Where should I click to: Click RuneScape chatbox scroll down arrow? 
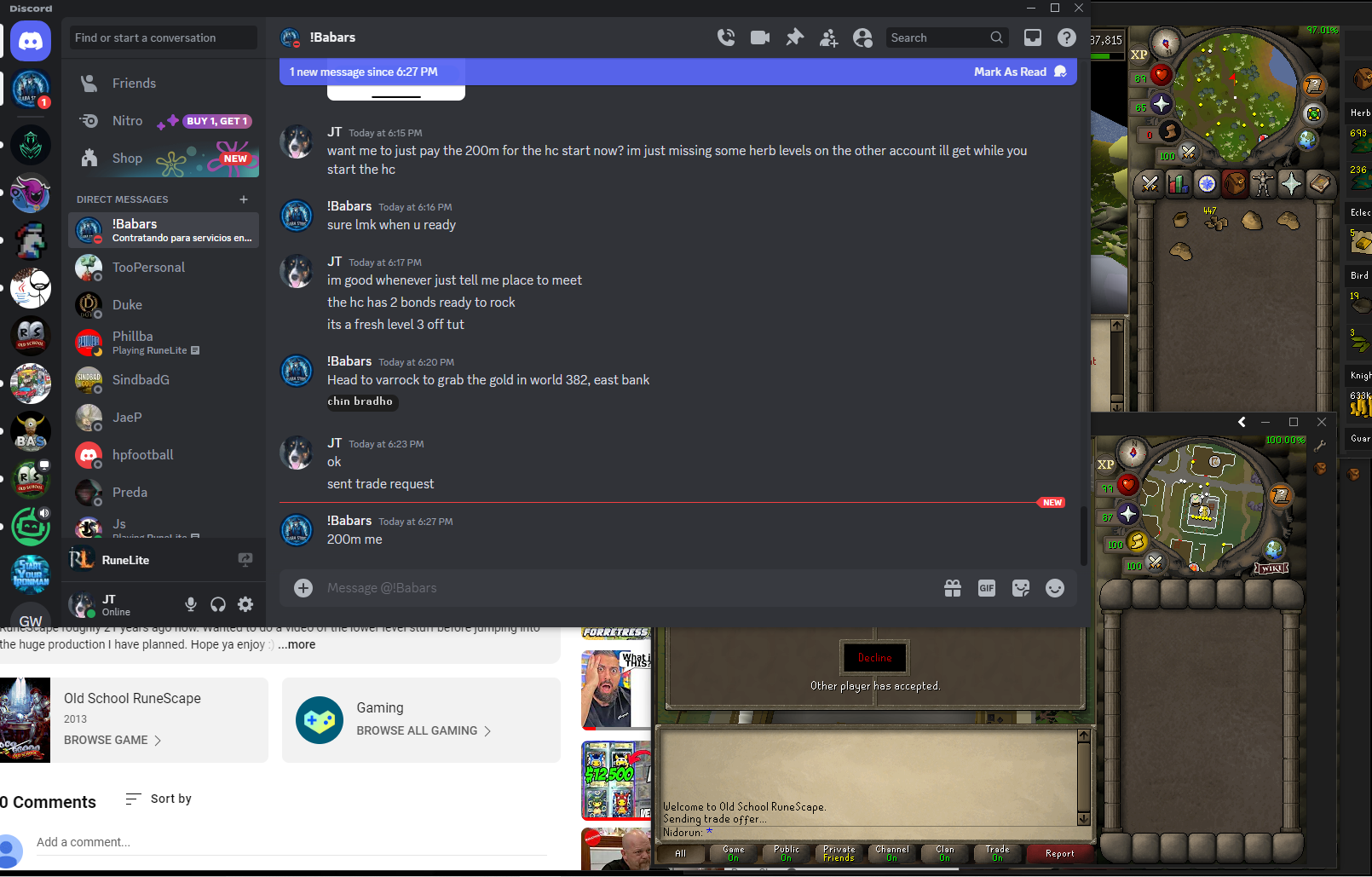1083,819
